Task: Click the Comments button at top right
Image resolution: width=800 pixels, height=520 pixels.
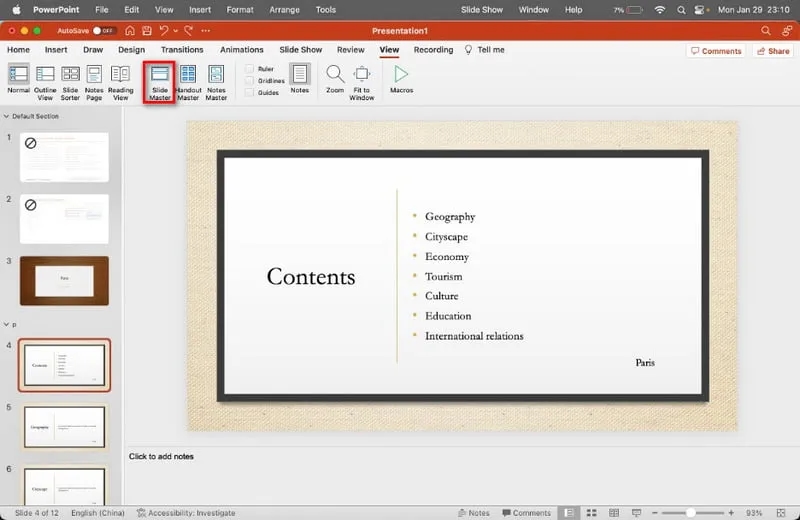Action: point(716,51)
